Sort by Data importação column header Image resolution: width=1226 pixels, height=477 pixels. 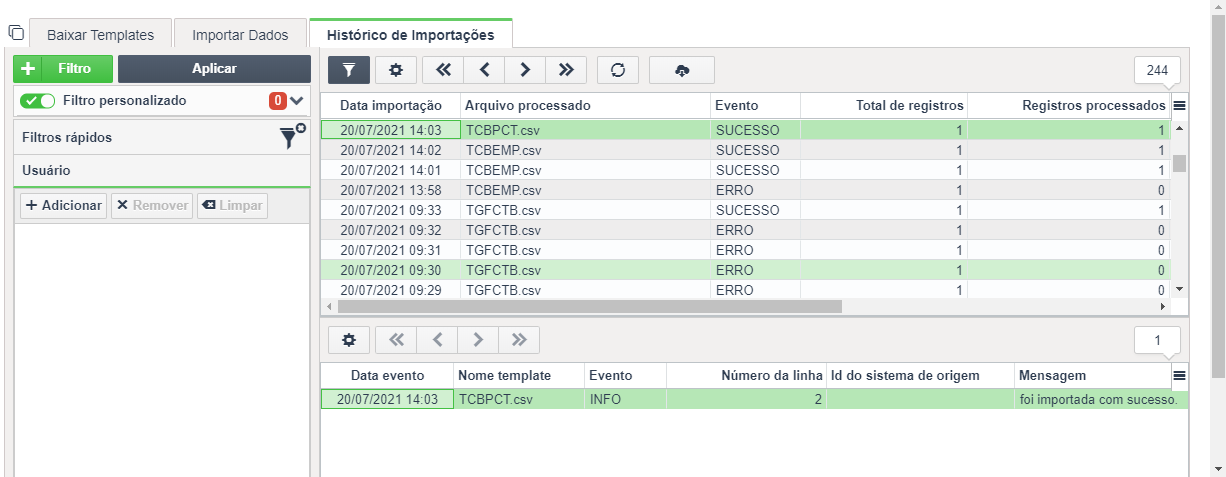(390, 105)
